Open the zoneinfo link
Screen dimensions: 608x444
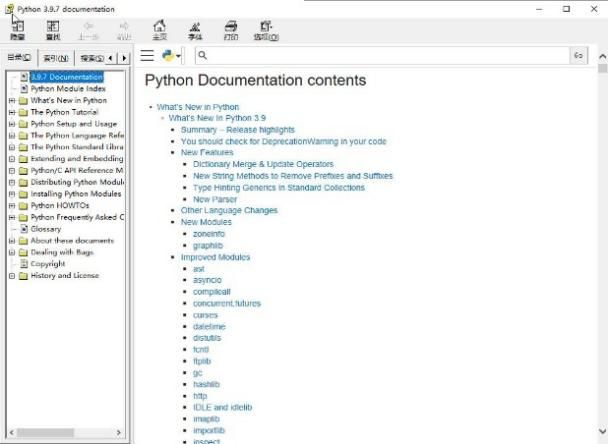(209, 234)
